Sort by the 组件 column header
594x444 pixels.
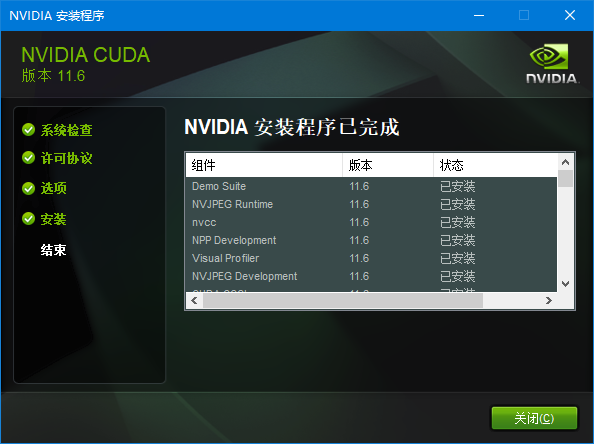pos(264,165)
